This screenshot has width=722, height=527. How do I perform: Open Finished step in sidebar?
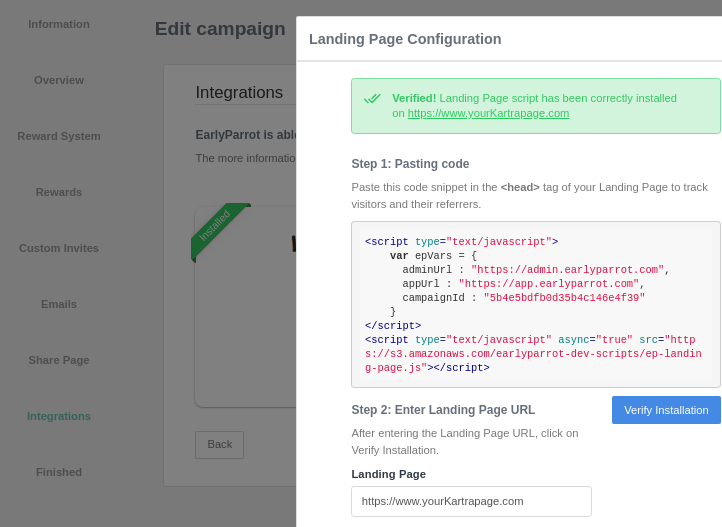tap(58, 472)
